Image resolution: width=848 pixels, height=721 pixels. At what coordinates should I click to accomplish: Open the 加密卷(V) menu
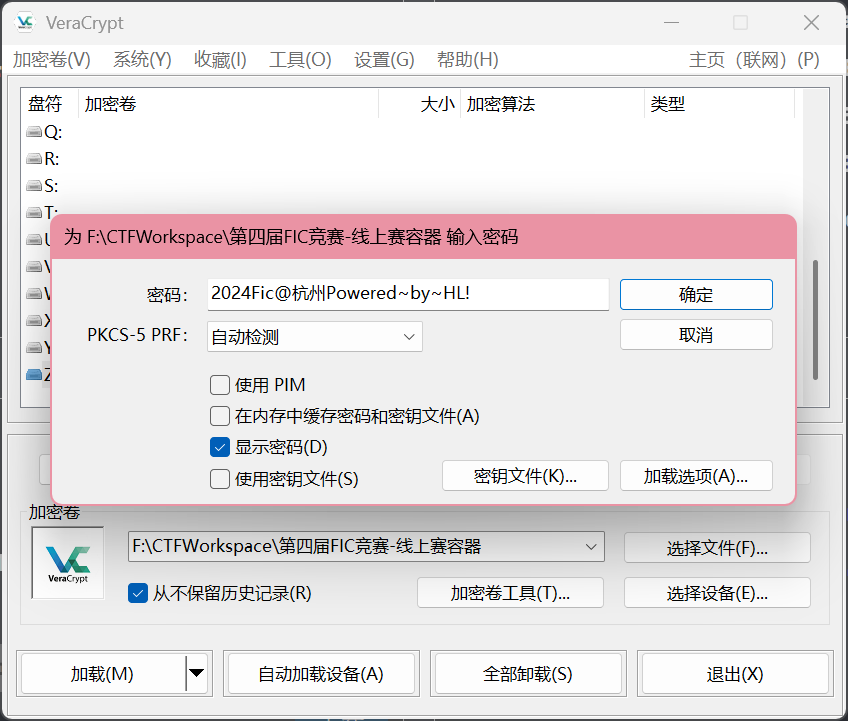[52, 59]
